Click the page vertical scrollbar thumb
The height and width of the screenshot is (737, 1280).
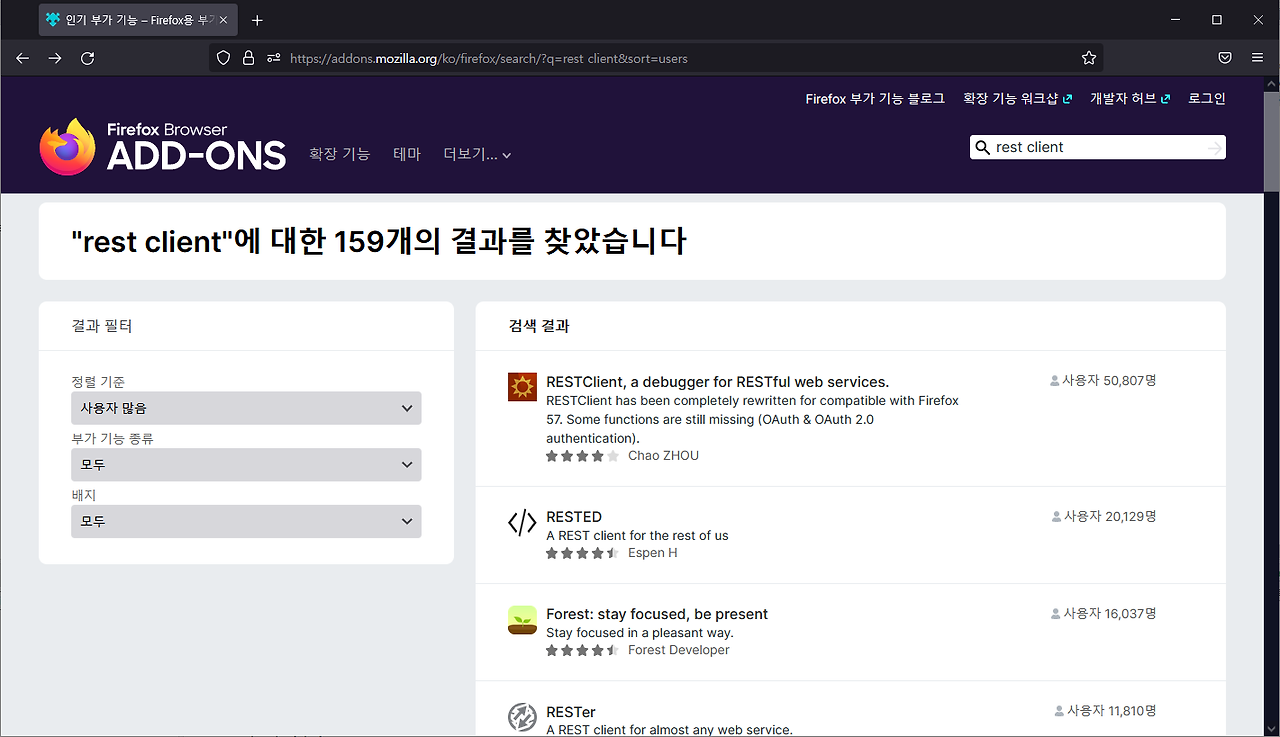point(1271,141)
